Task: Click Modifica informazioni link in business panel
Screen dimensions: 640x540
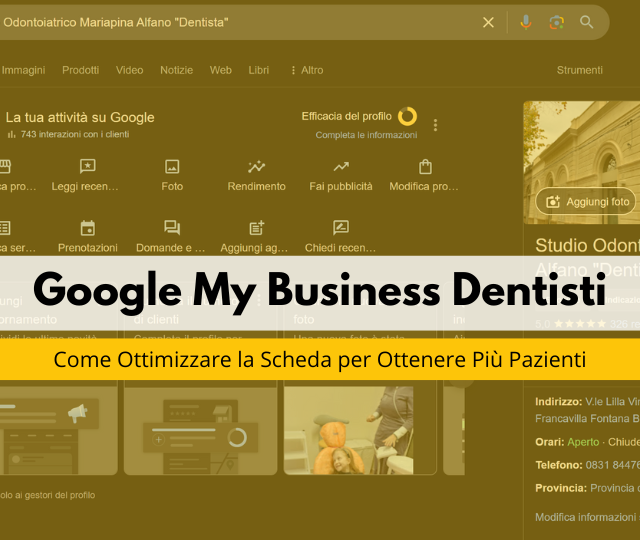Action: click(587, 517)
